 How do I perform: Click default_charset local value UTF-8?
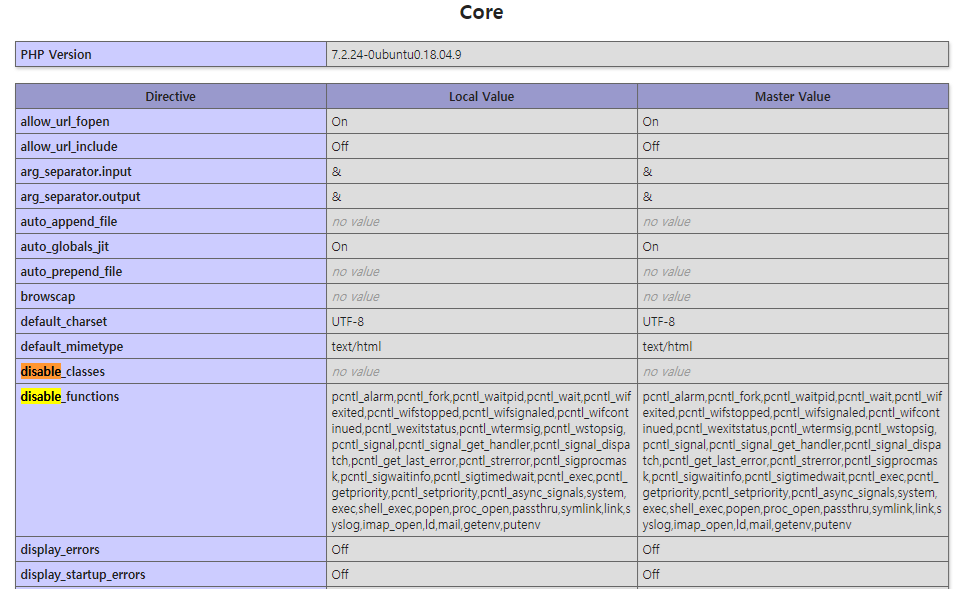click(x=348, y=321)
